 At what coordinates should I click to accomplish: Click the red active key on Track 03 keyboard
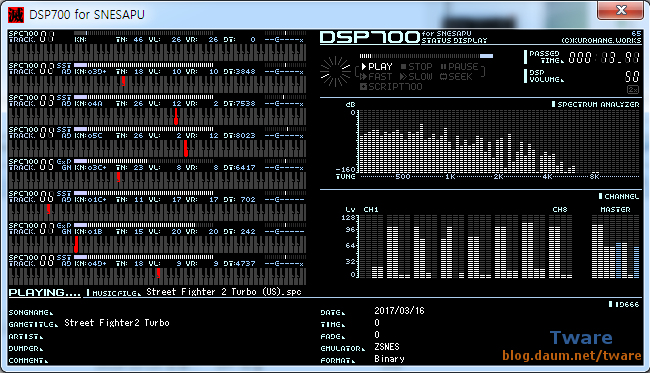(176, 116)
